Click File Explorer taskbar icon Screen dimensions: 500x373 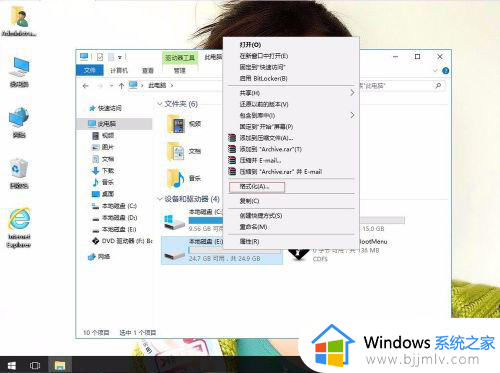click(x=60, y=365)
